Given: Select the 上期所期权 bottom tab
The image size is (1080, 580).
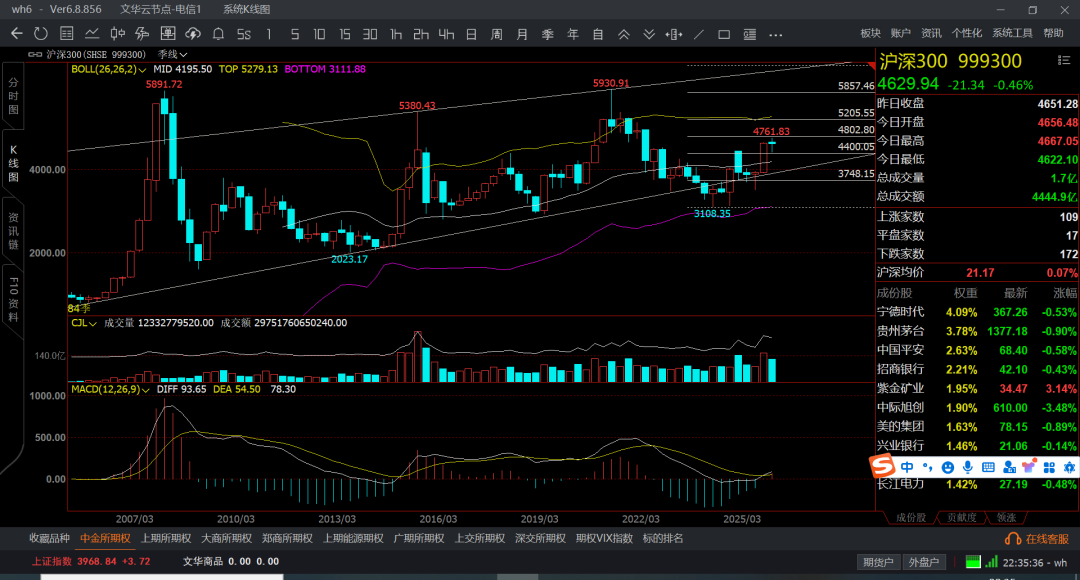Looking at the screenshot, I should point(165,538).
